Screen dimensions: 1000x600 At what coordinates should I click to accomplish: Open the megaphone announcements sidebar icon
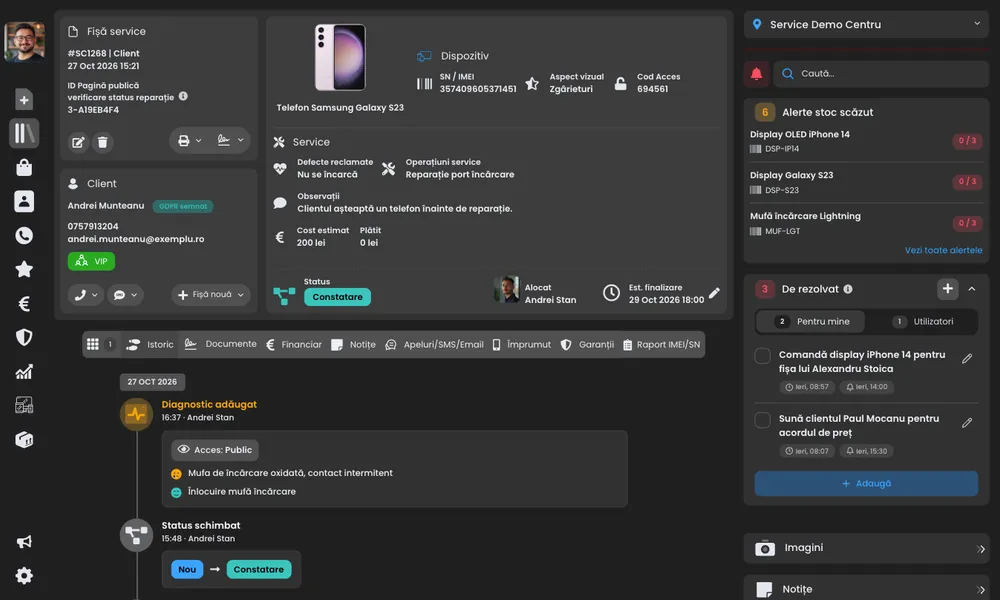pyautogui.click(x=24, y=542)
